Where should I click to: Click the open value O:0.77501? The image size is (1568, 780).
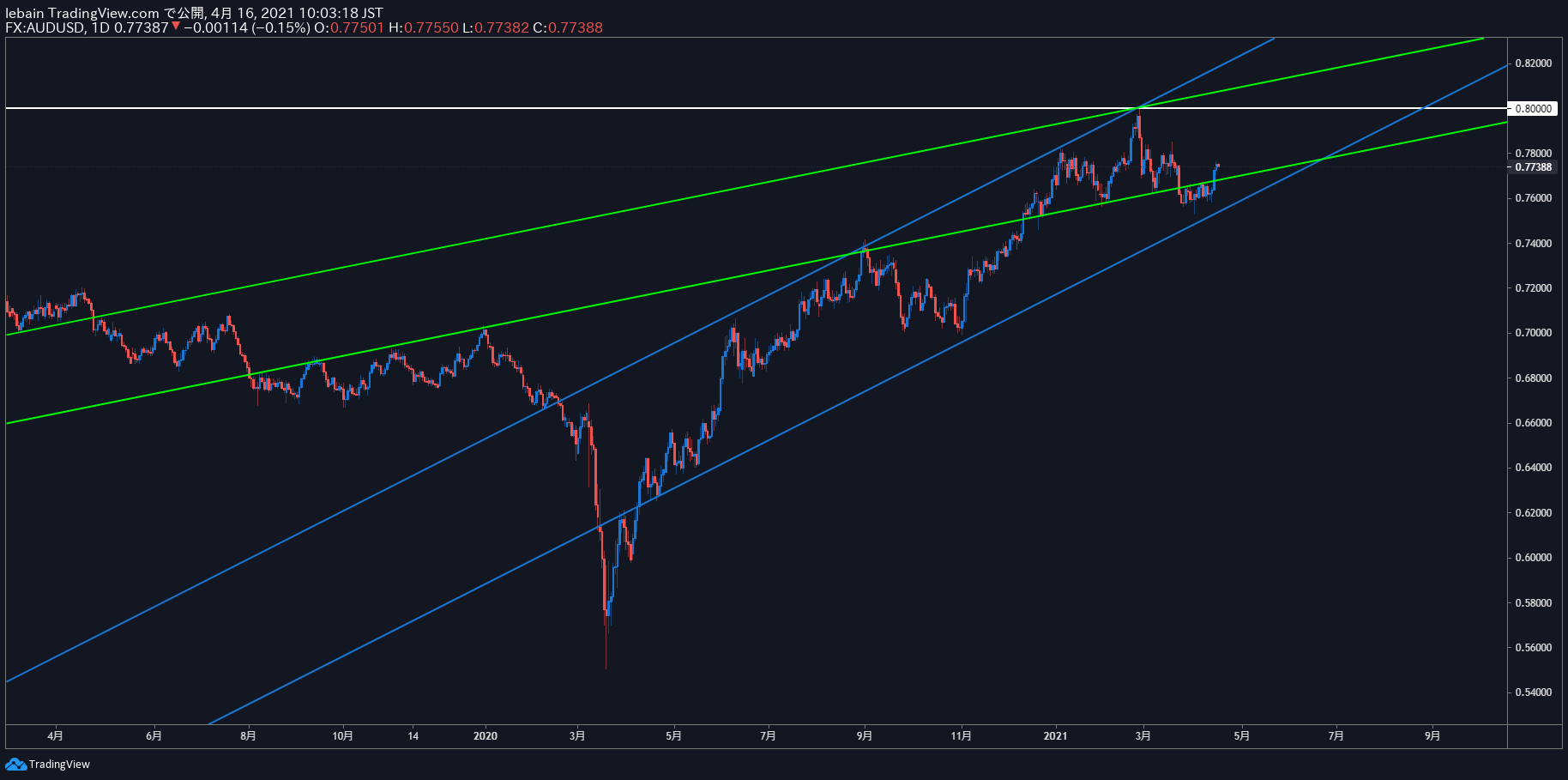tap(349, 27)
